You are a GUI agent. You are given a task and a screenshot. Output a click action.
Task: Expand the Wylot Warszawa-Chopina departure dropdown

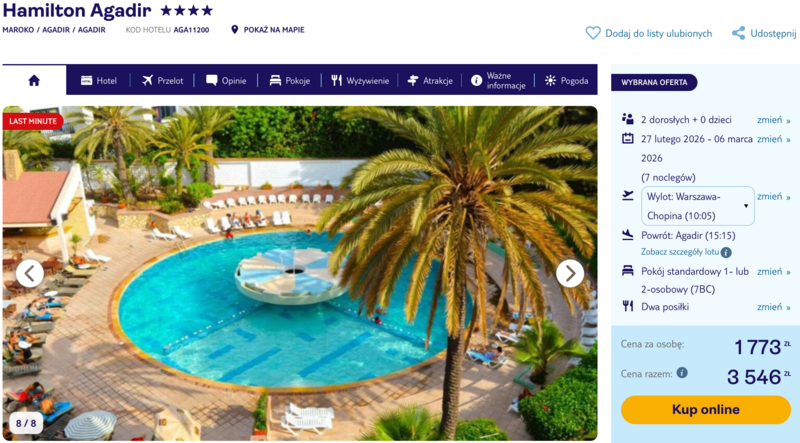pos(697,206)
